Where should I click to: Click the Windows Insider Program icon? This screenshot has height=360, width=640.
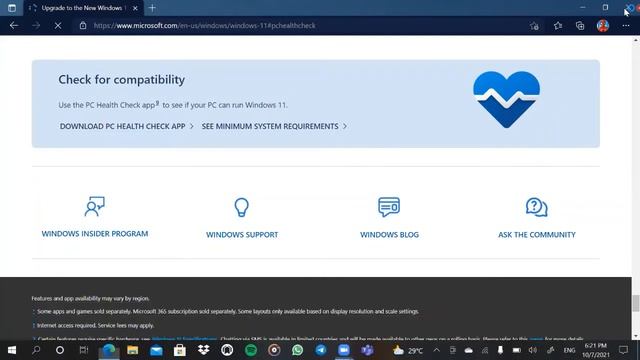point(95,206)
